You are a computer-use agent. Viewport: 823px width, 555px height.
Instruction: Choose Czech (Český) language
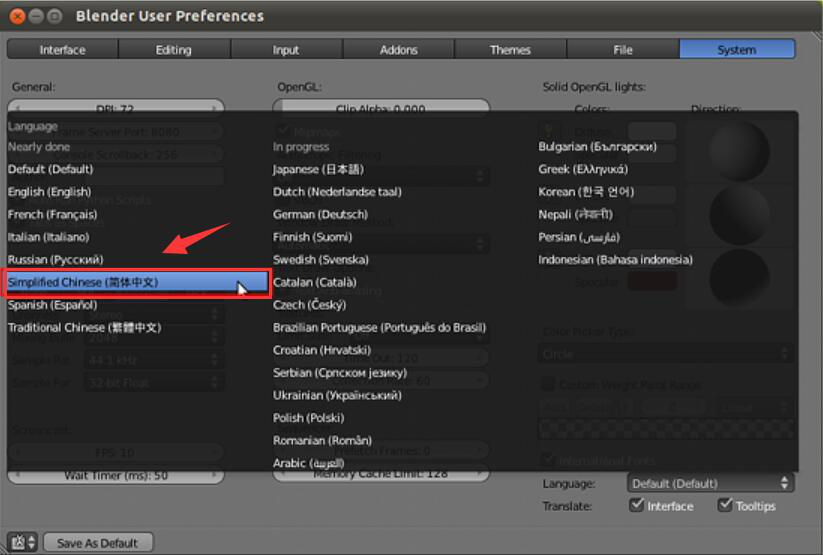pos(309,305)
